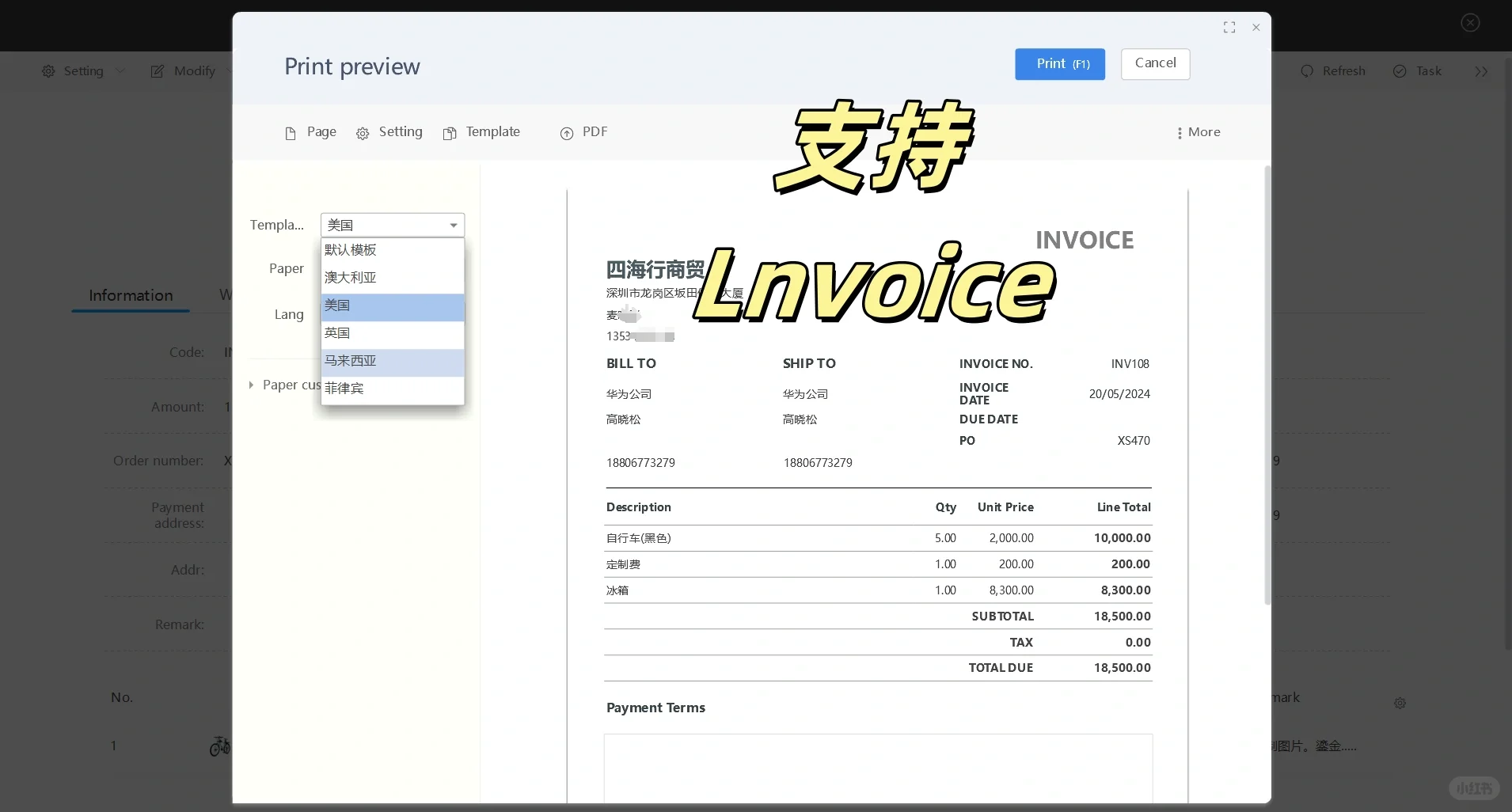Click the Task checkmark circle icon
The height and width of the screenshot is (812, 1512).
1400,71
